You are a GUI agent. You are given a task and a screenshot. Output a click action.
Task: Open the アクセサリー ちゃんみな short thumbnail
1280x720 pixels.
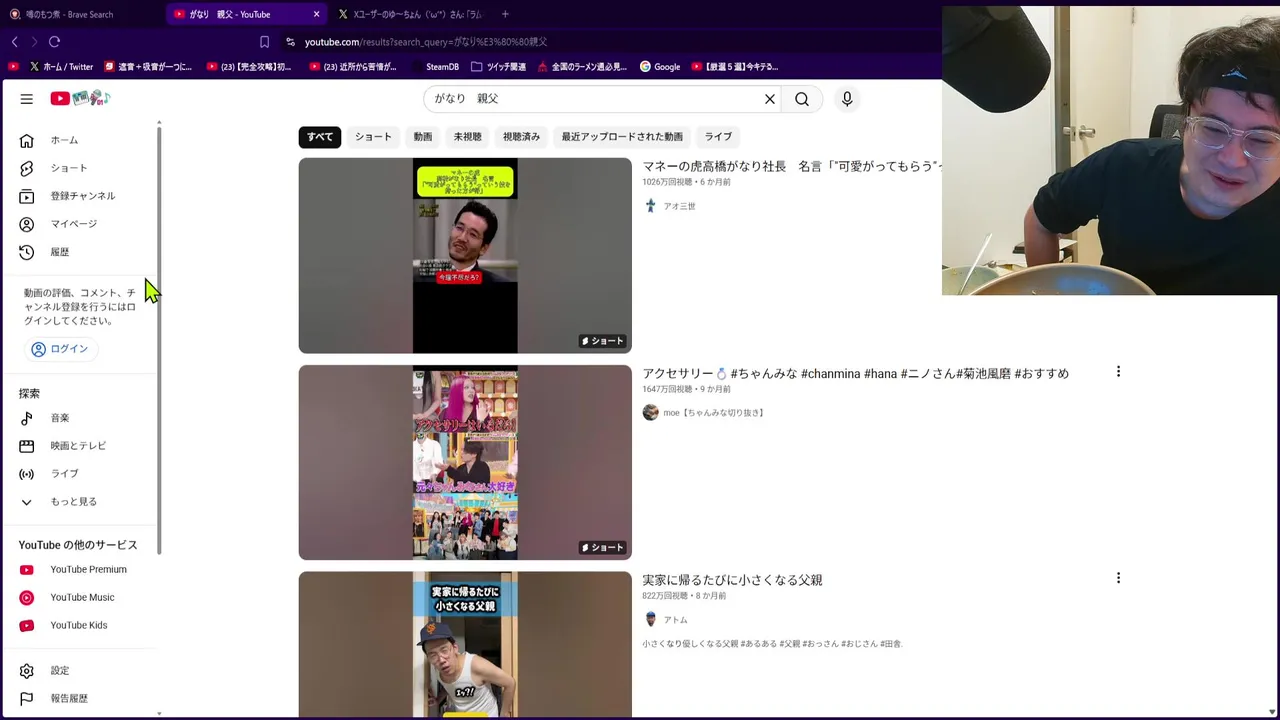pos(465,462)
